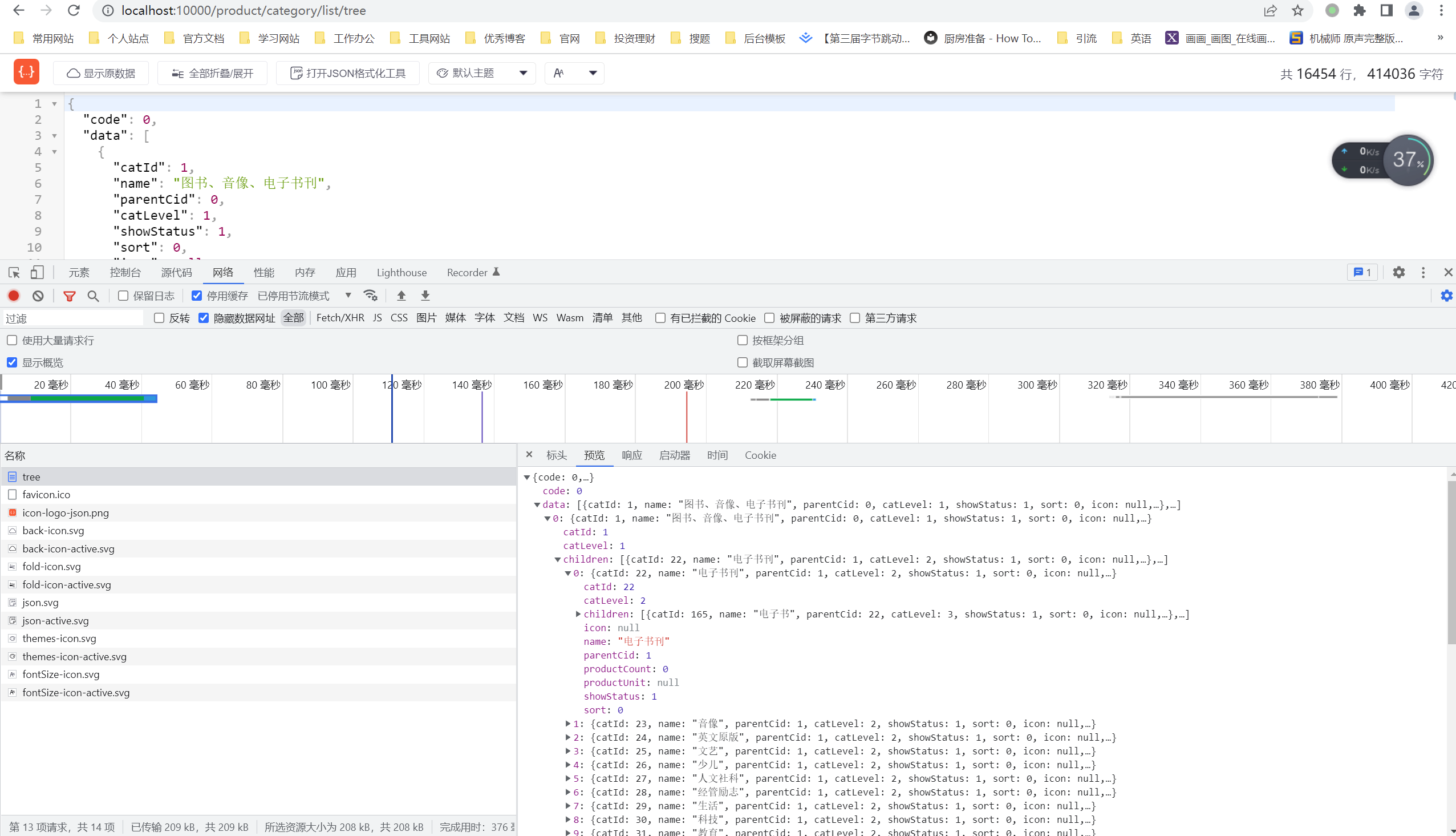Viewport: 1456px width, 836px height.
Task: Enable 有已拦截的 Cookie checkbox
Action: pos(660,318)
